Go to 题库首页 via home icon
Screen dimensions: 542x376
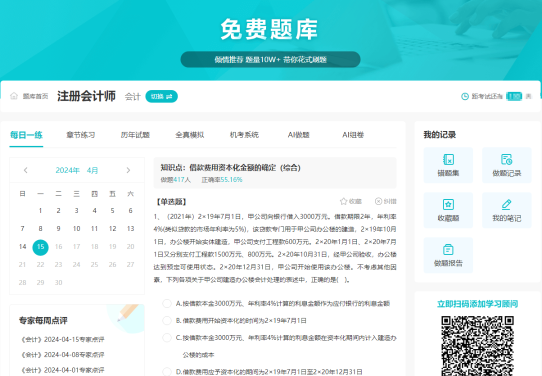14,96
